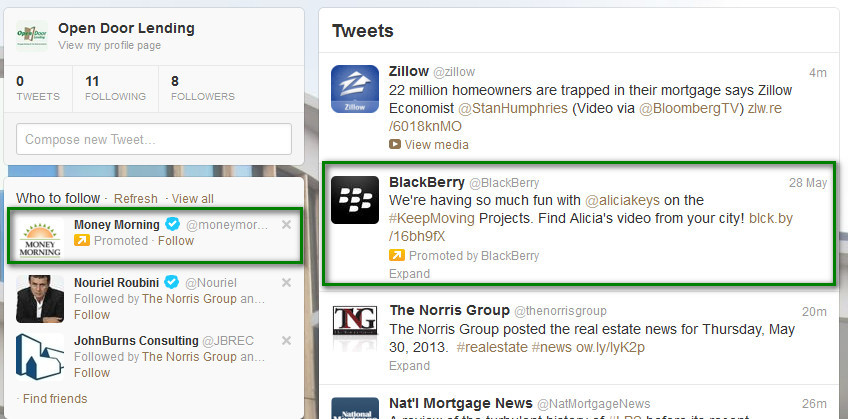Open the Followers count tab
This screenshot has width=848, height=419.
[203, 89]
